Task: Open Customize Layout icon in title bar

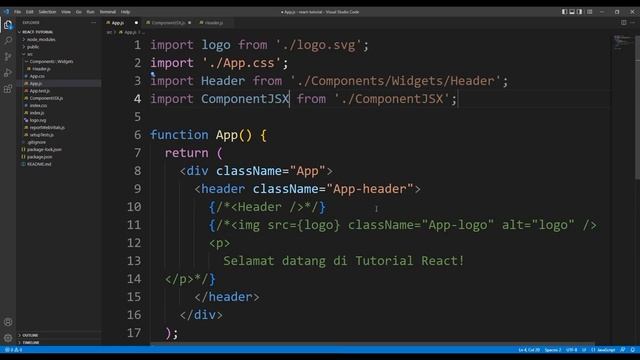Action: [590, 12]
